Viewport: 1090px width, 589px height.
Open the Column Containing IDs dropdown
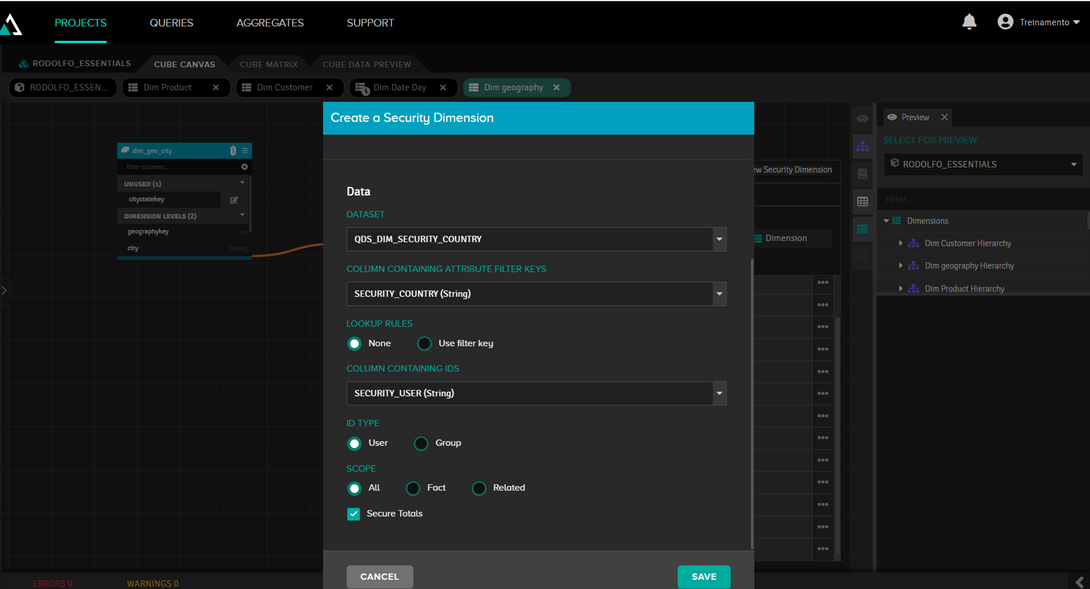[719, 394]
